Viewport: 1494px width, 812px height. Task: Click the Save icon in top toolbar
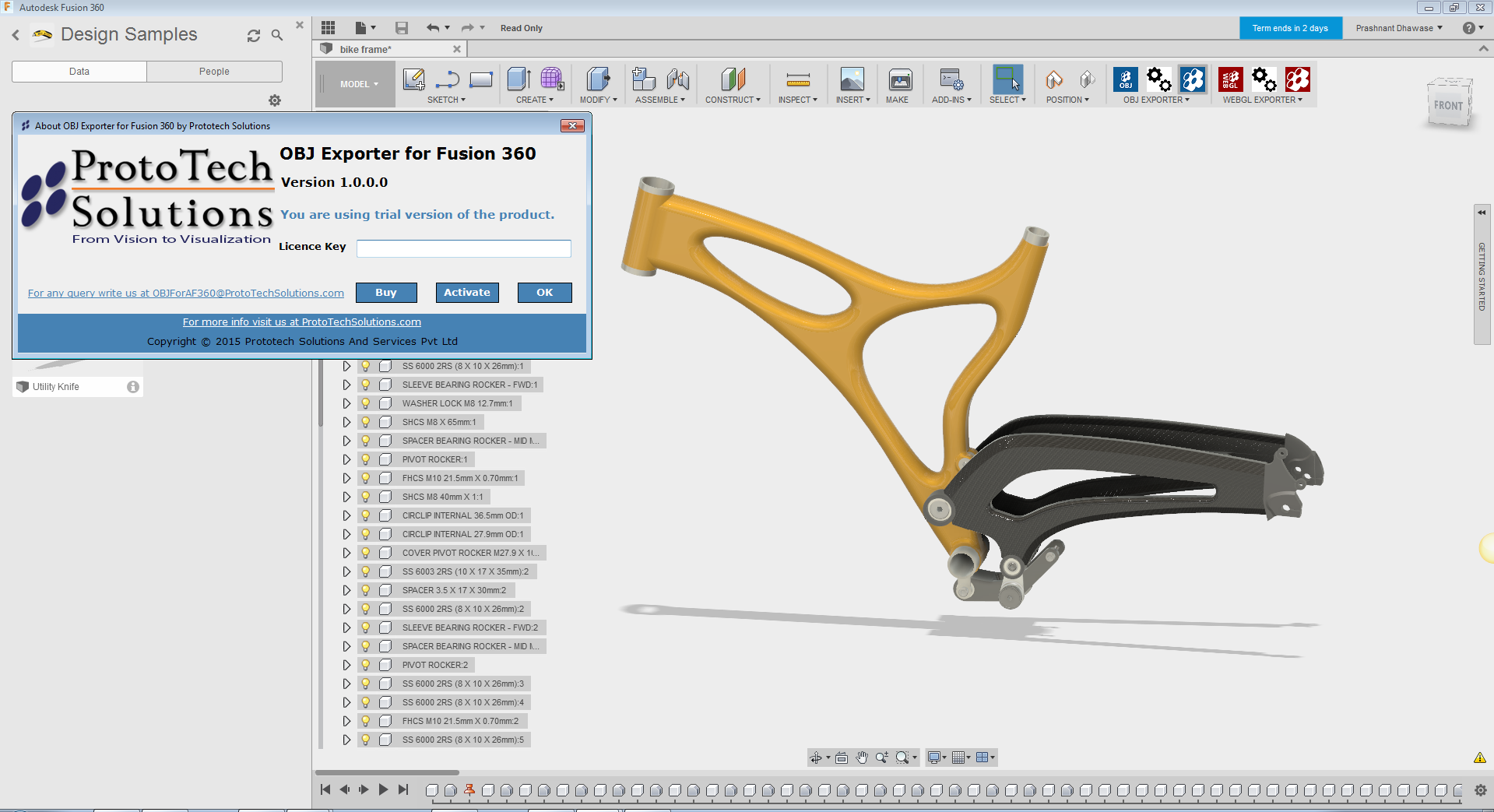click(402, 28)
